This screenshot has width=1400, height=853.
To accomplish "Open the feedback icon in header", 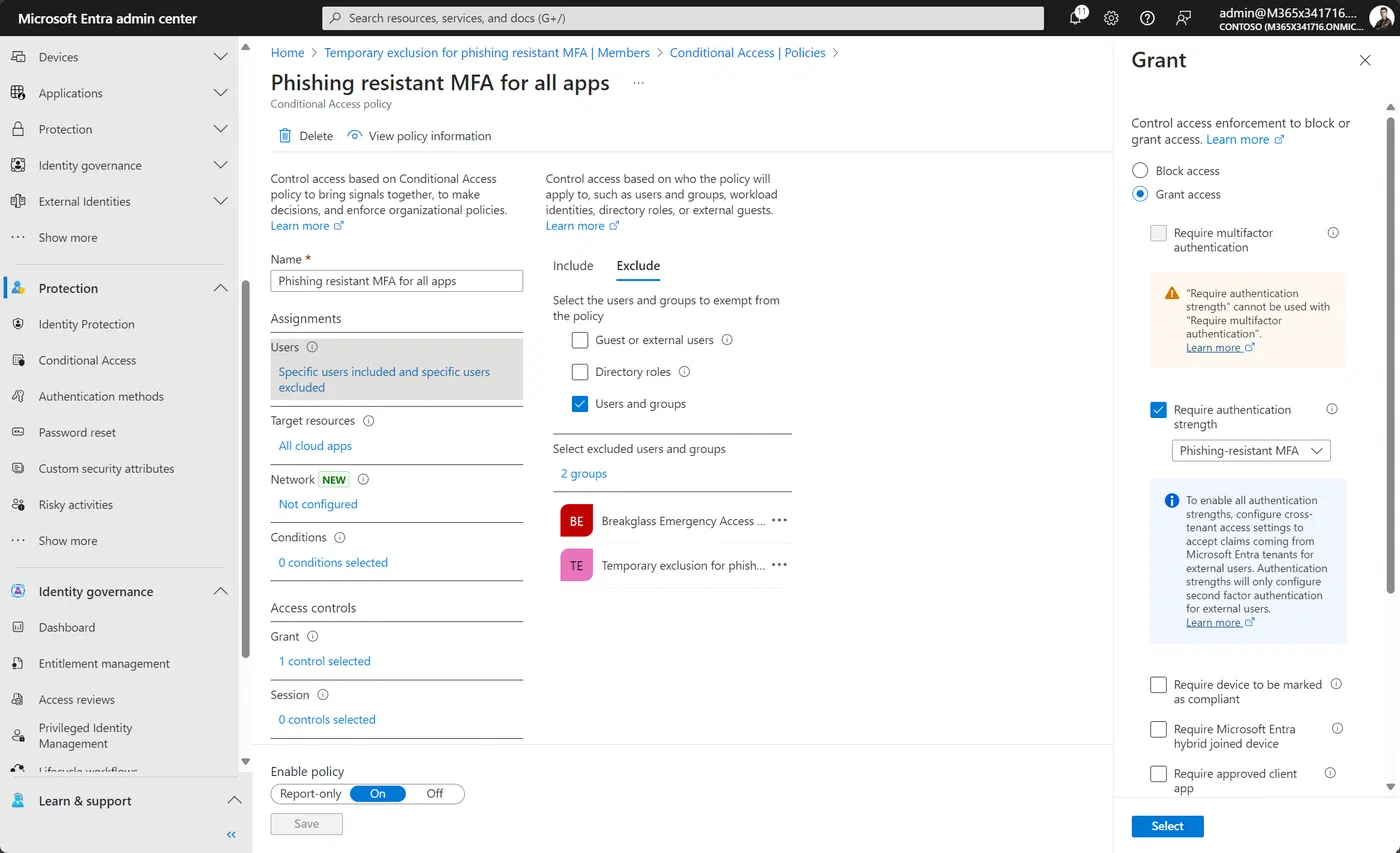I will point(1184,18).
